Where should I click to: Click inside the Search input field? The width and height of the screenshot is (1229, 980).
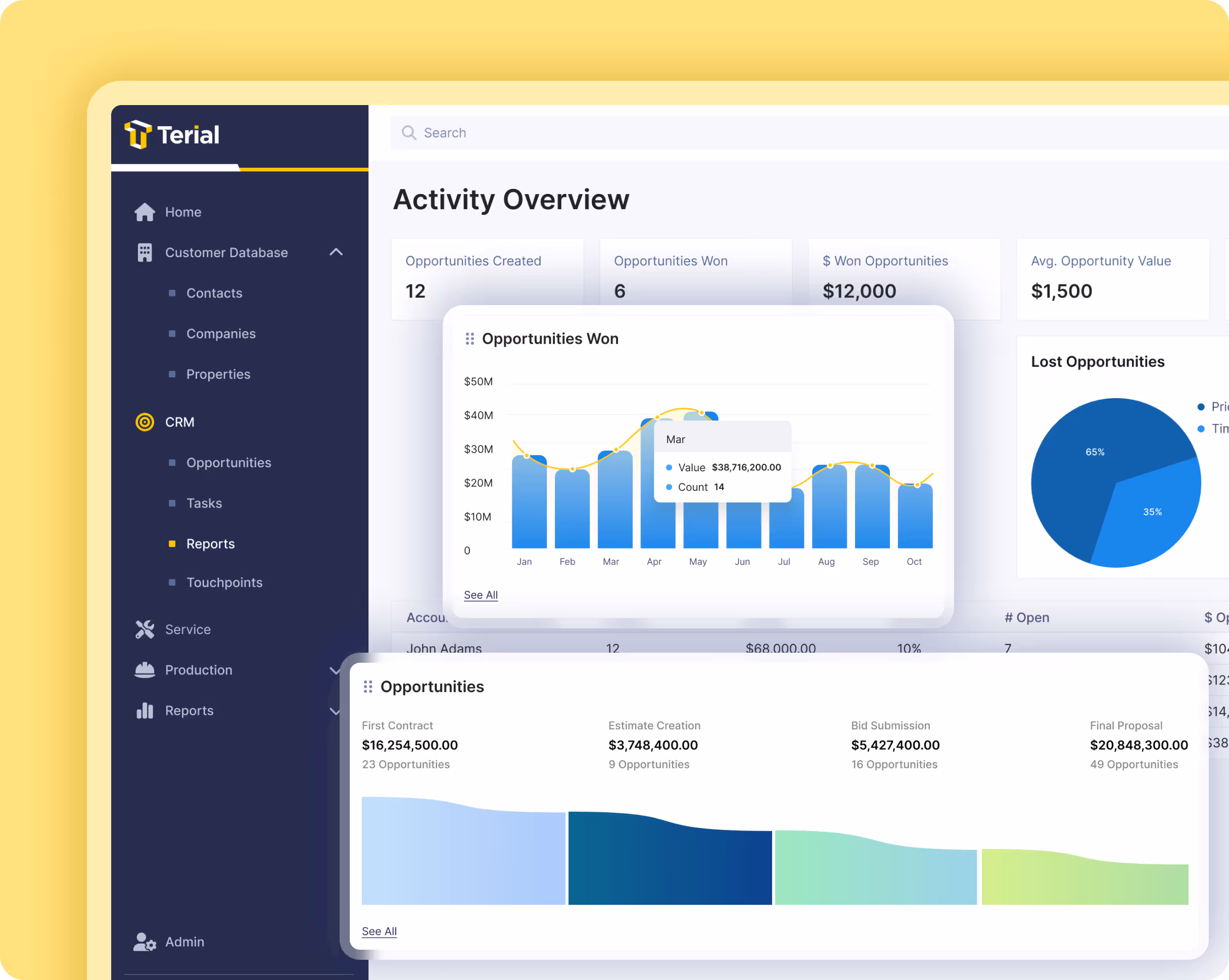tap(513, 132)
